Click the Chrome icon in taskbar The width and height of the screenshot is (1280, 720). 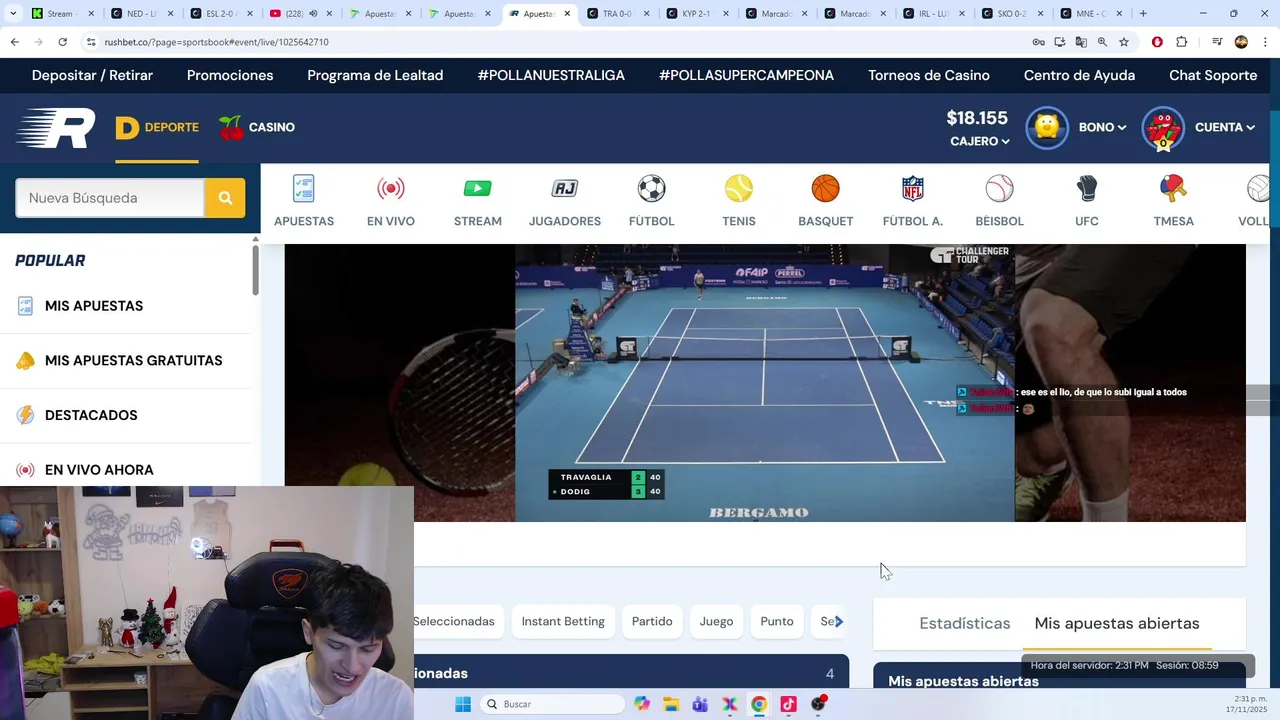pyautogui.click(x=759, y=704)
